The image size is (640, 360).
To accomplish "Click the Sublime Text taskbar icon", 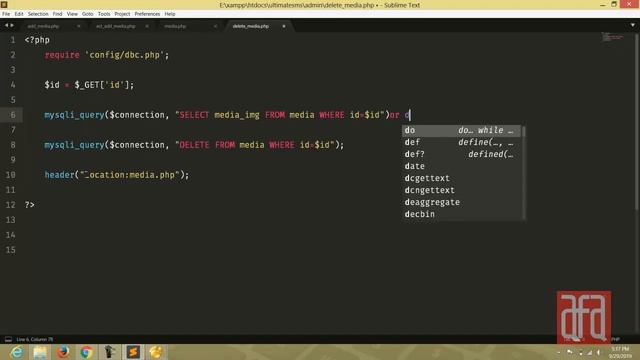I will [x=133, y=352].
